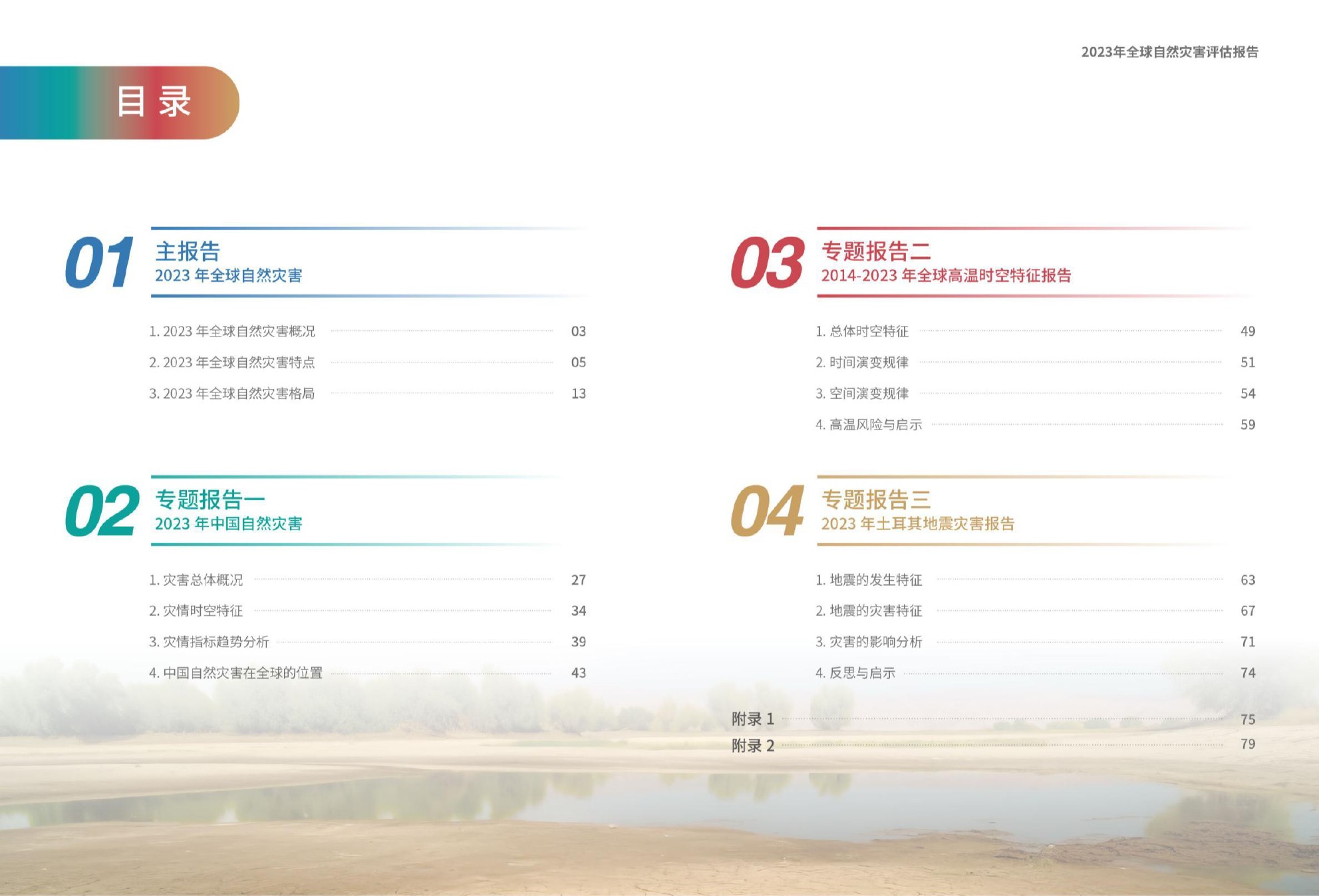
Task: Click page number 34
Action: [x=579, y=611]
